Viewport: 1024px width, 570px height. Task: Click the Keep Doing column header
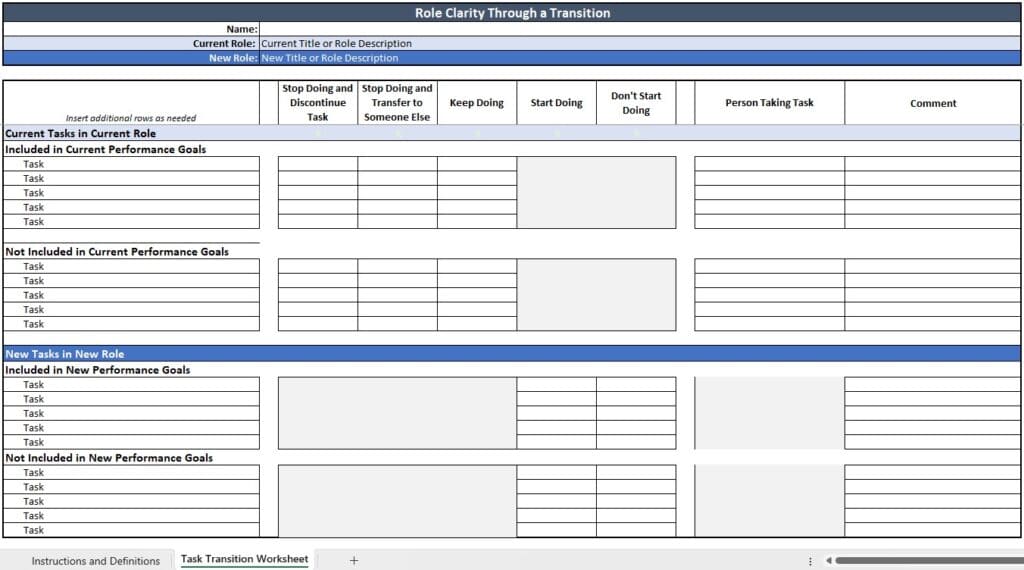(x=476, y=103)
